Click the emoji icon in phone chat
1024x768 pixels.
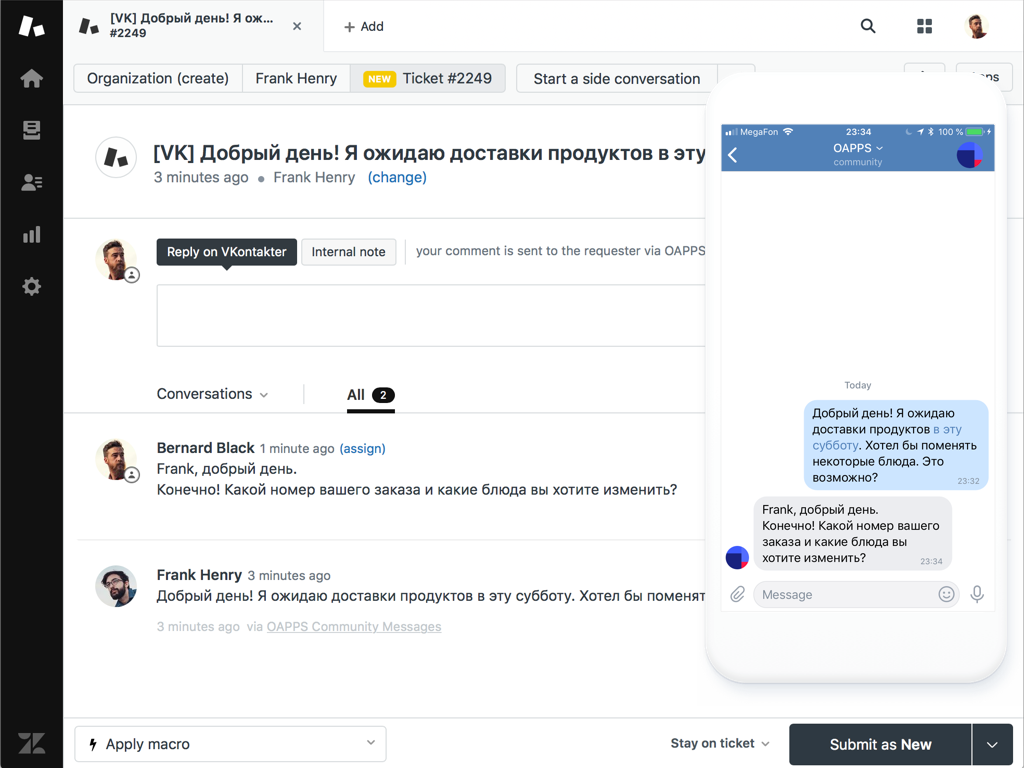tap(946, 594)
